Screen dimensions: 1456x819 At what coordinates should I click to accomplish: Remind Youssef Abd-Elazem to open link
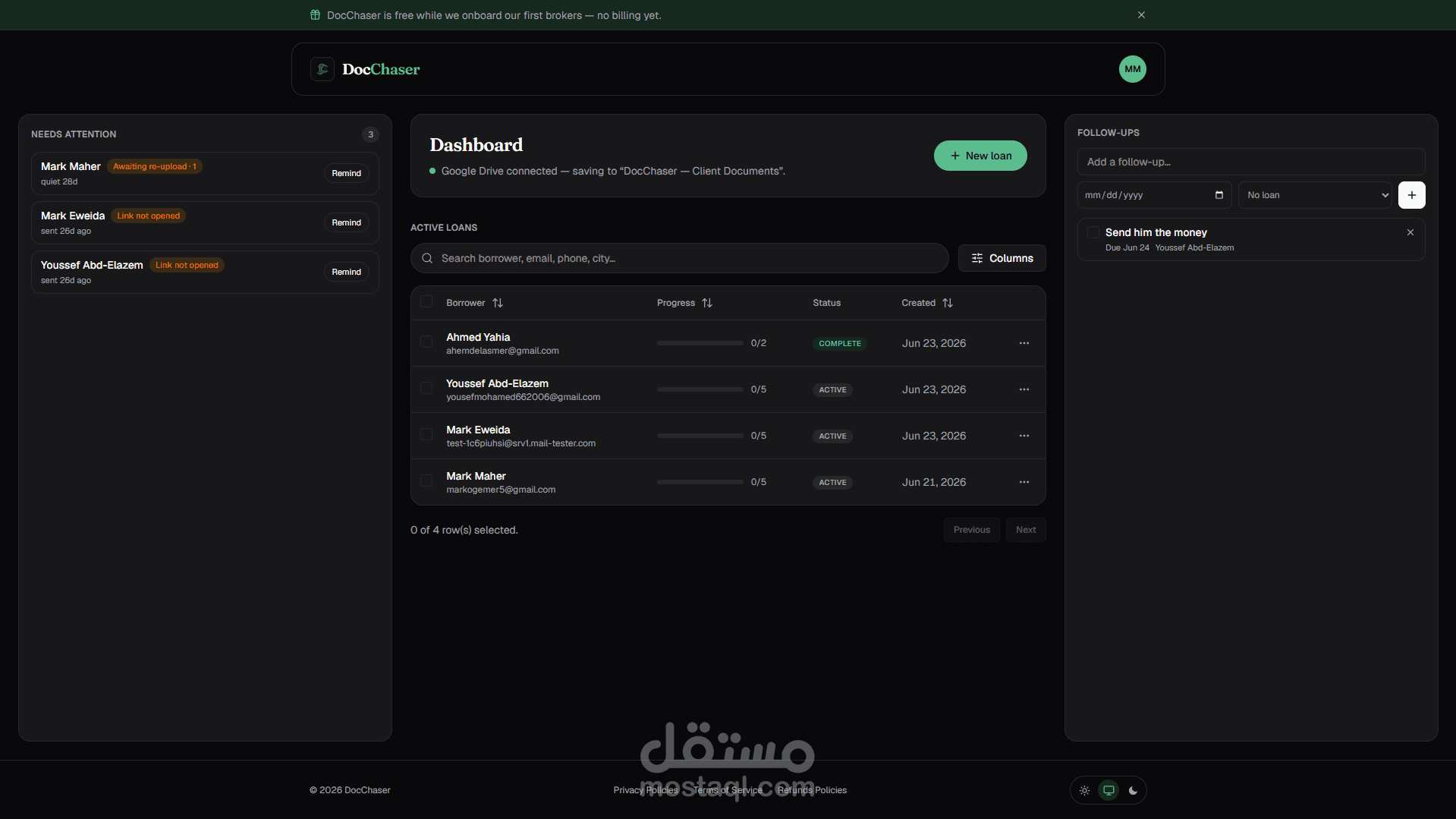tap(346, 272)
